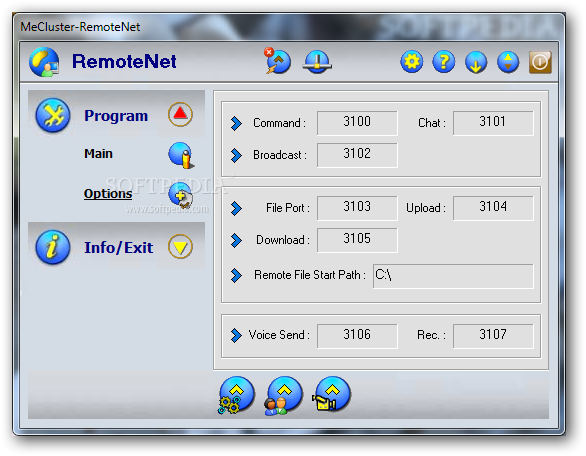Click the blue arrow beside File Port
This screenshot has height=456, width=586.
pyautogui.click(x=236, y=208)
